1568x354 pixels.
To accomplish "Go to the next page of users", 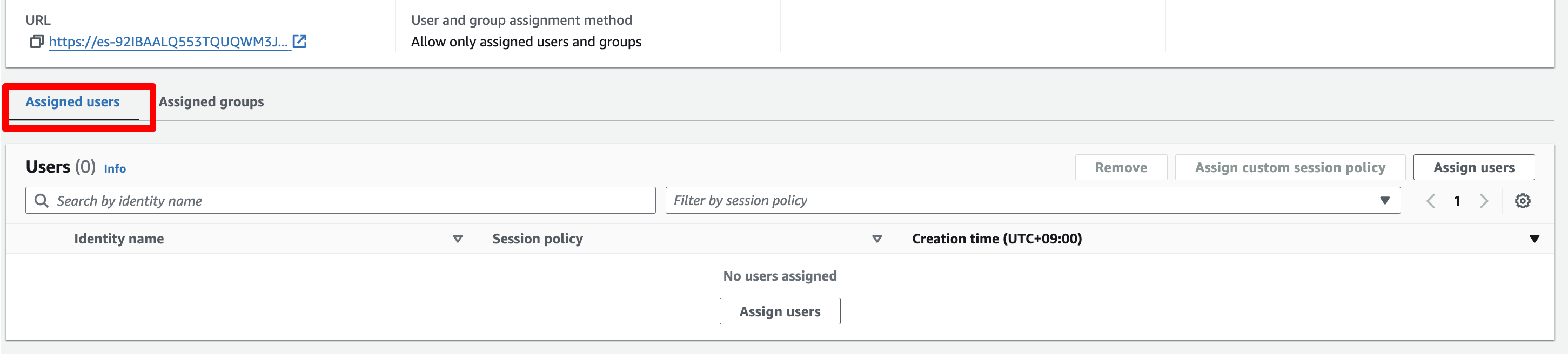I will coord(1484,201).
